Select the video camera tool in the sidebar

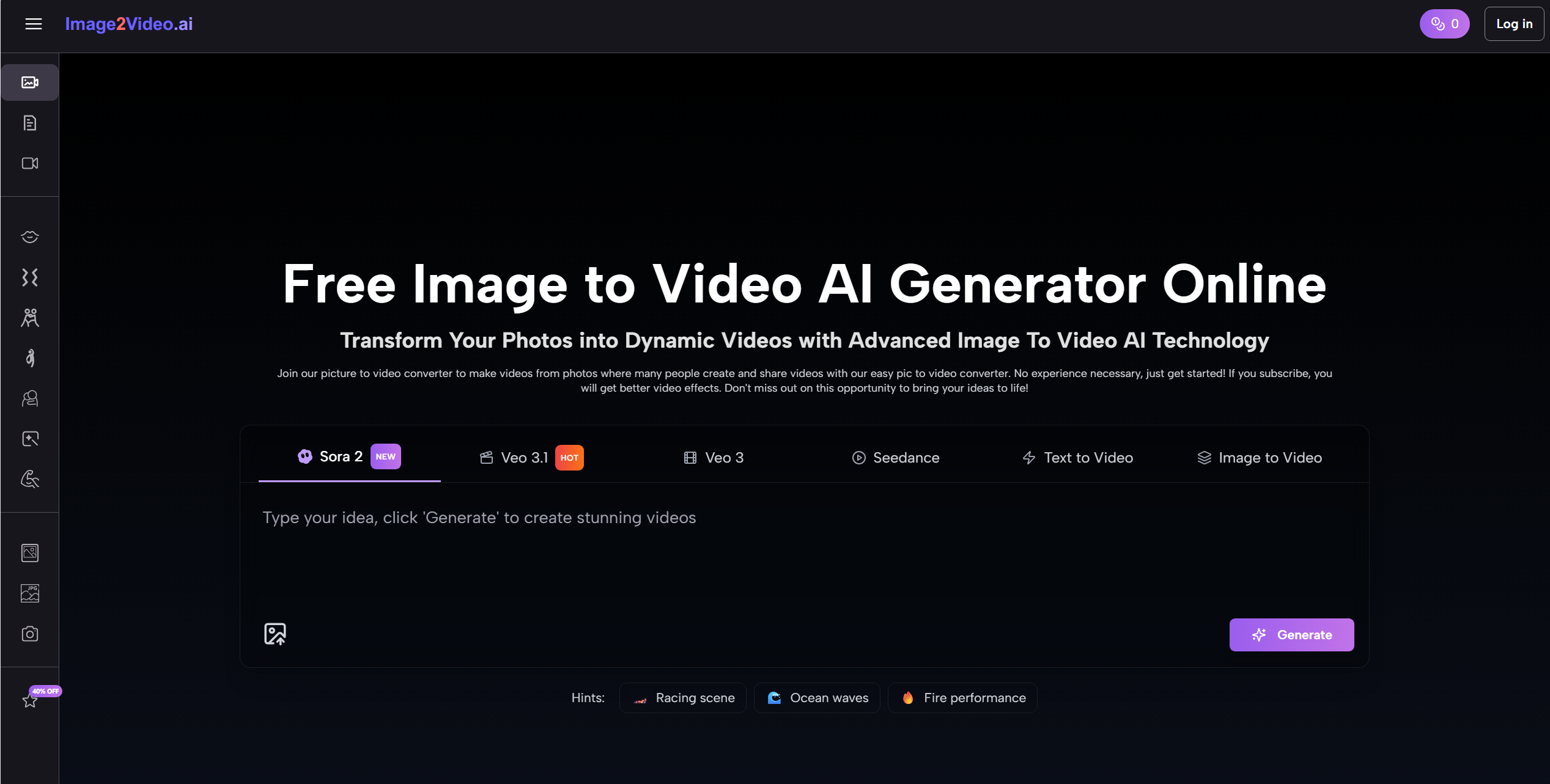(29, 163)
